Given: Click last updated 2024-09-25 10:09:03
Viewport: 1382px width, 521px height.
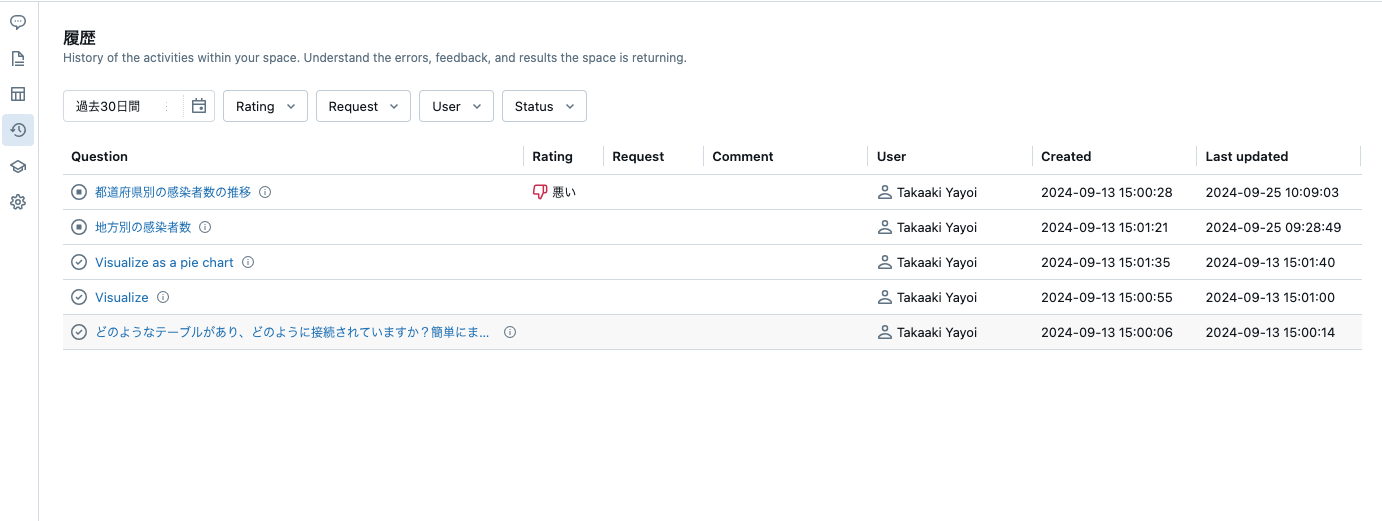Looking at the screenshot, I should click(x=1272, y=192).
